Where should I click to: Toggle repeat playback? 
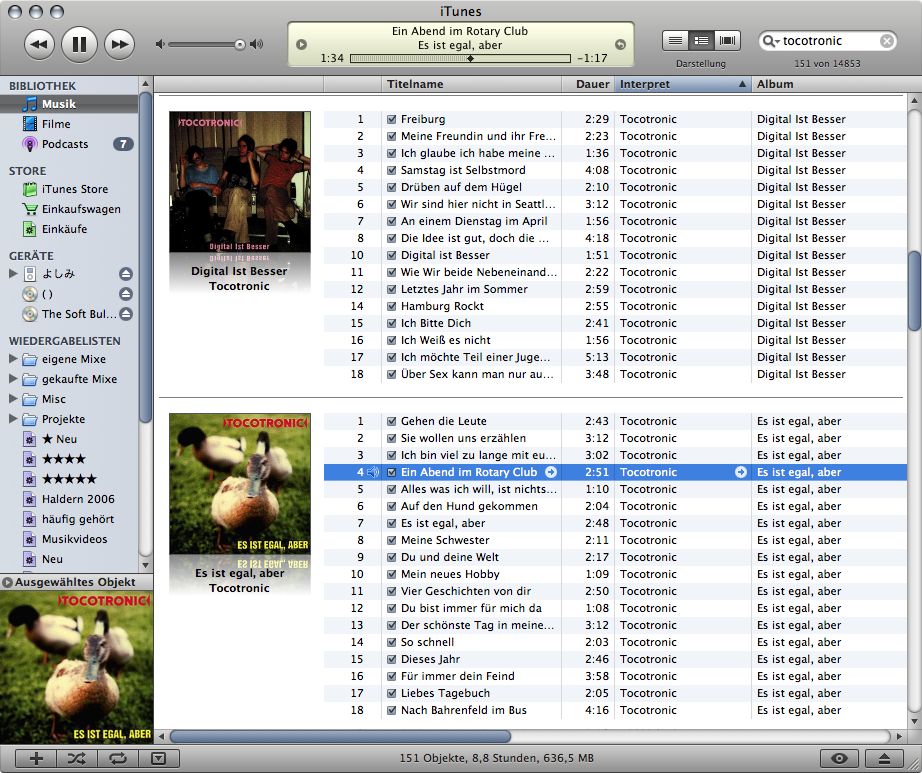(118, 758)
